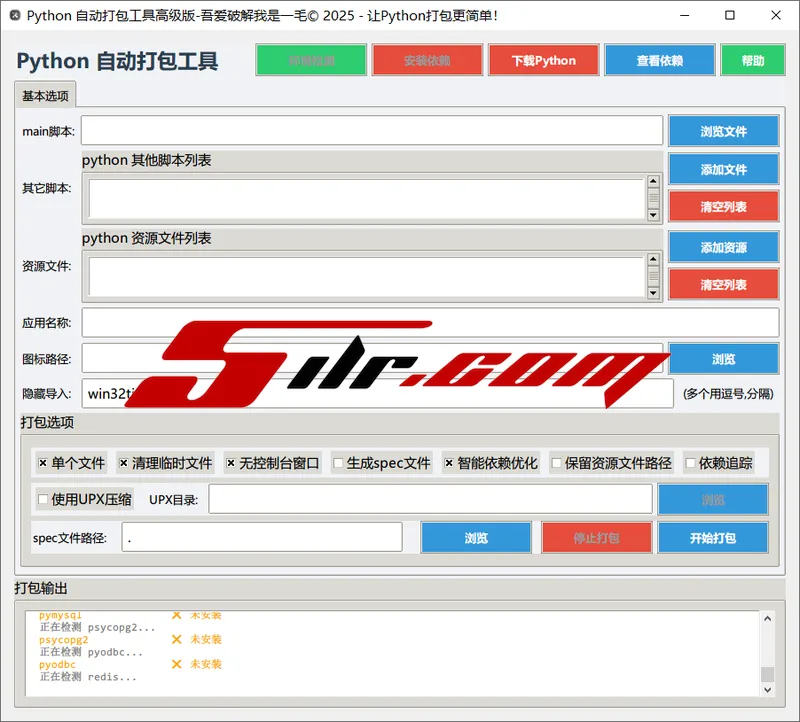Click the down arrow of 资源文件 list scrollbar
Viewport: 800px width, 722px height.
(653, 293)
